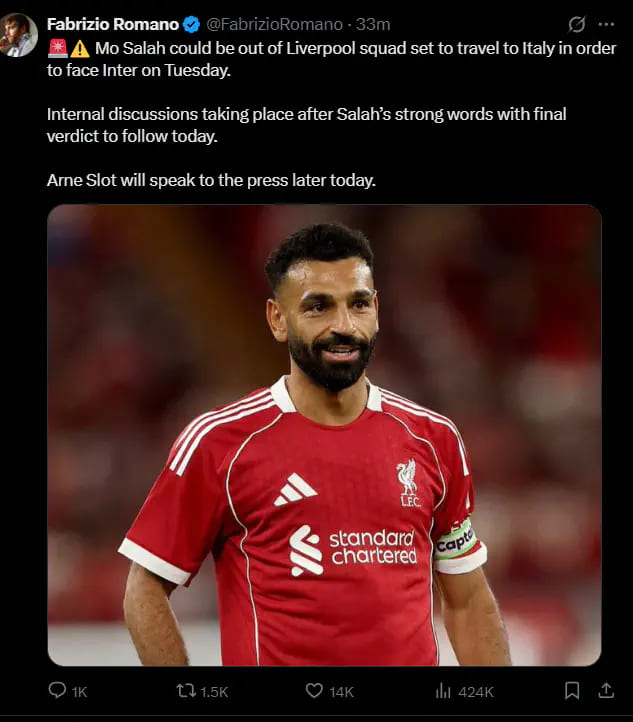Click the Arne Slot press sentence
The image size is (633, 722).
pyautogui.click(x=211, y=180)
